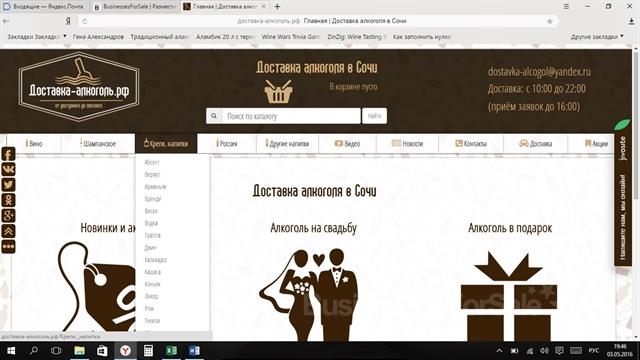Image resolution: width=640 pixels, height=360 pixels.
Task: Open the Вино menu category
Action: point(34,144)
